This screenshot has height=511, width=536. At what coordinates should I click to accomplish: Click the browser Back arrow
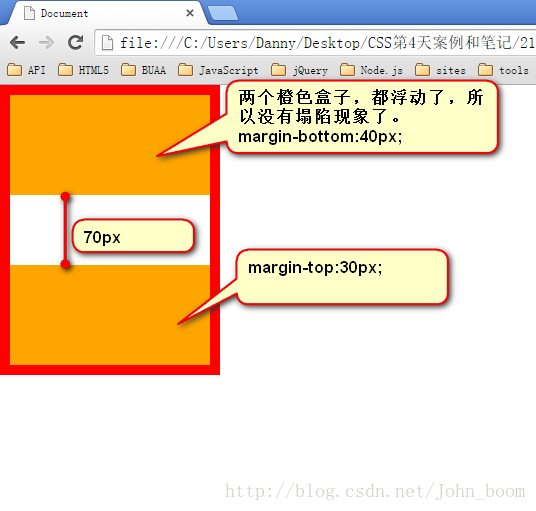18,43
